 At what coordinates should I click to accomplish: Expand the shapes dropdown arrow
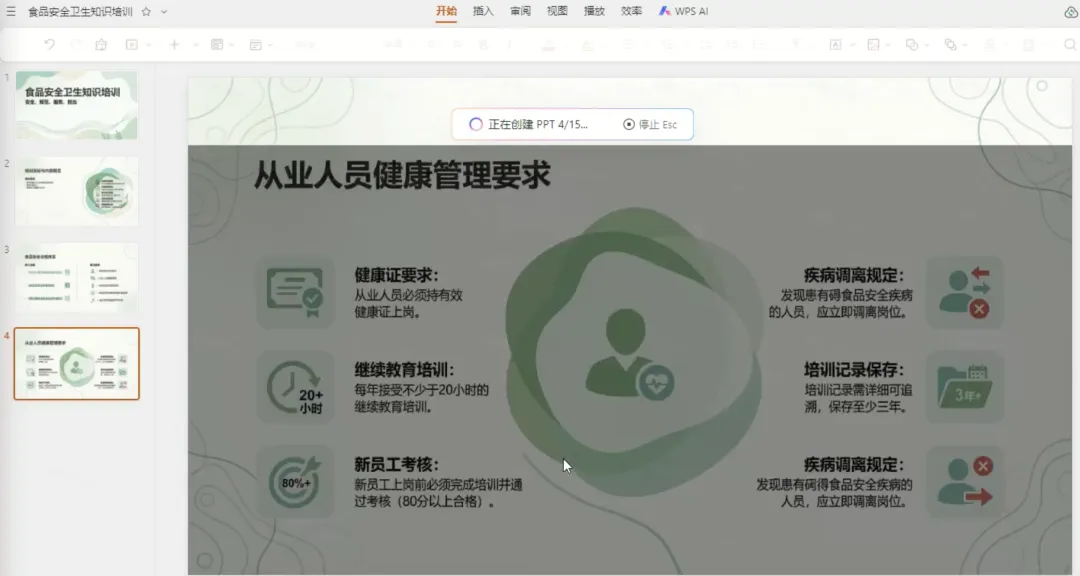(927, 45)
